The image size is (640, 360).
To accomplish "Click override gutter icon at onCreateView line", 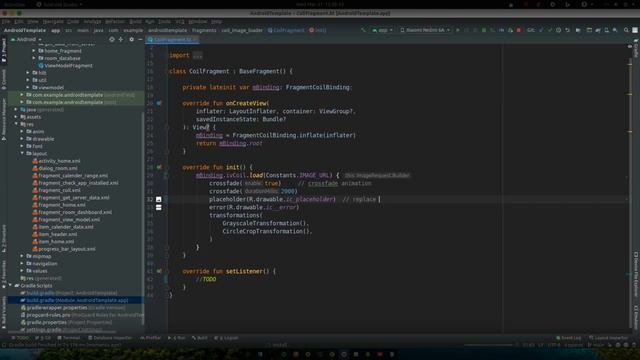I will [x=159, y=103].
